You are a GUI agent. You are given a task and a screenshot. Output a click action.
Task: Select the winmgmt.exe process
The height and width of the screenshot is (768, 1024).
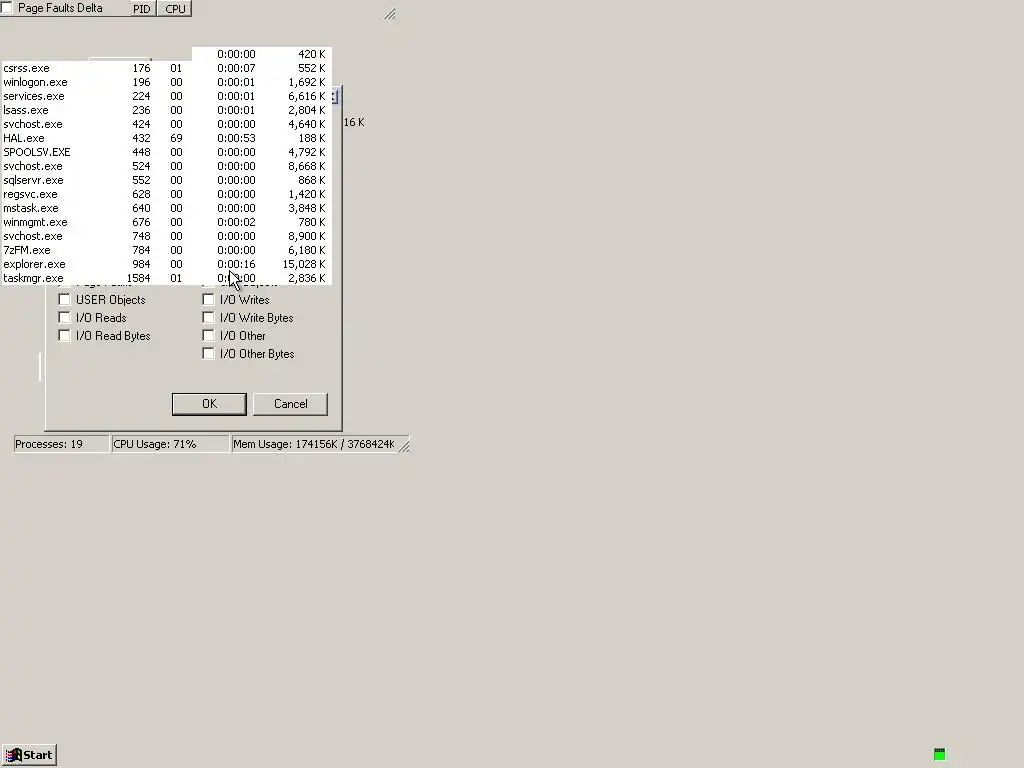pos(167,223)
